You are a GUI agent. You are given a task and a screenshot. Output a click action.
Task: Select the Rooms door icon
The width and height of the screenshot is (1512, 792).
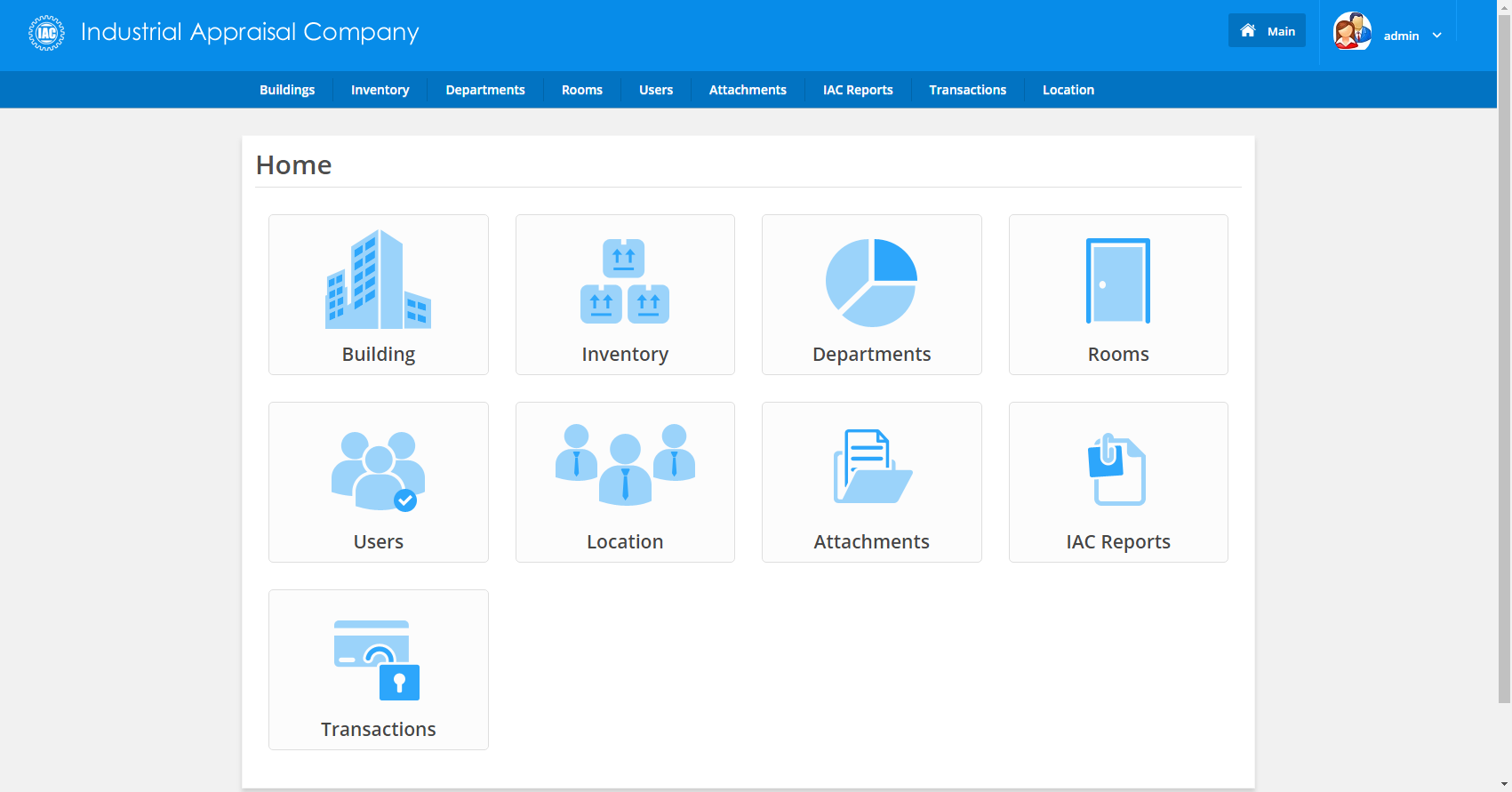(x=1117, y=281)
